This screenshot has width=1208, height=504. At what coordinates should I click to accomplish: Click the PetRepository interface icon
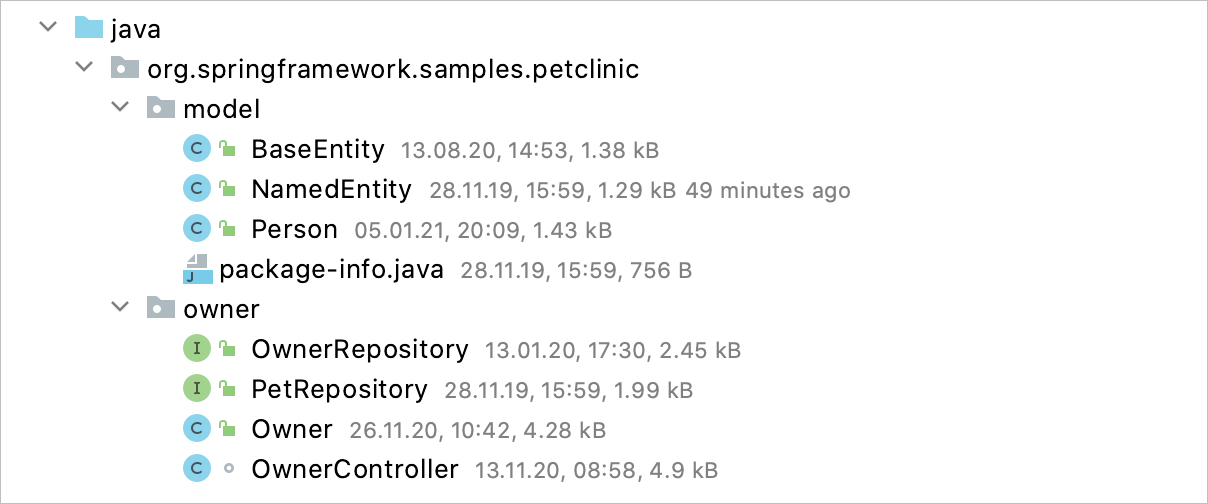197,389
